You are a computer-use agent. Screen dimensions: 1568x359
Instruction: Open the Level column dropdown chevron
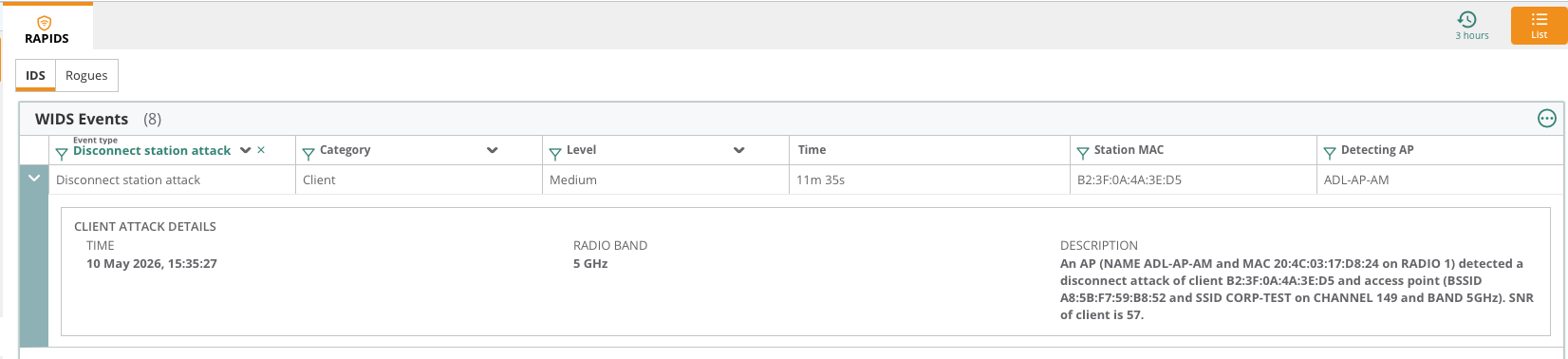(739, 150)
